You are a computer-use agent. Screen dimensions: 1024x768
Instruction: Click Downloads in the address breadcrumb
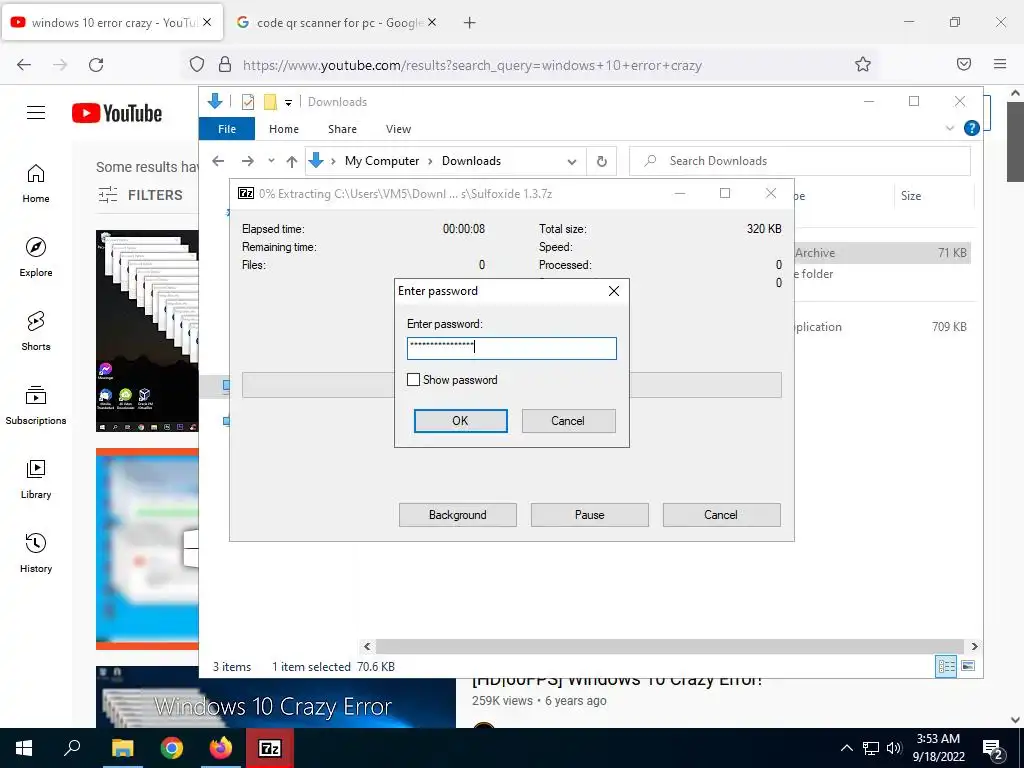(x=472, y=161)
